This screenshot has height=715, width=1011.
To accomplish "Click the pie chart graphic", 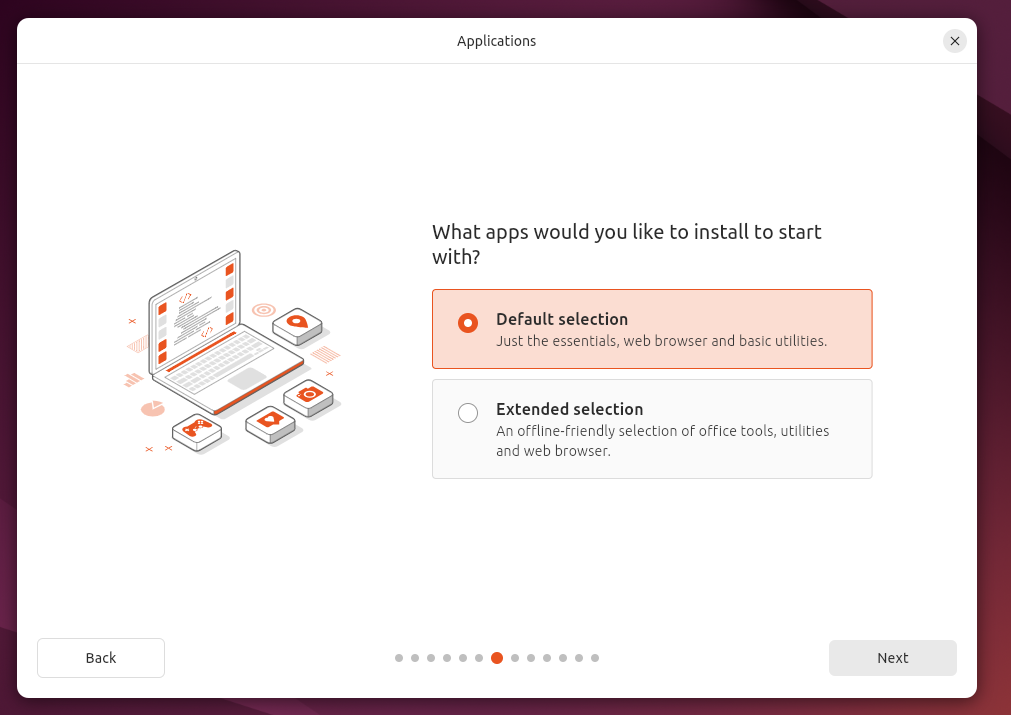I will point(153,408).
